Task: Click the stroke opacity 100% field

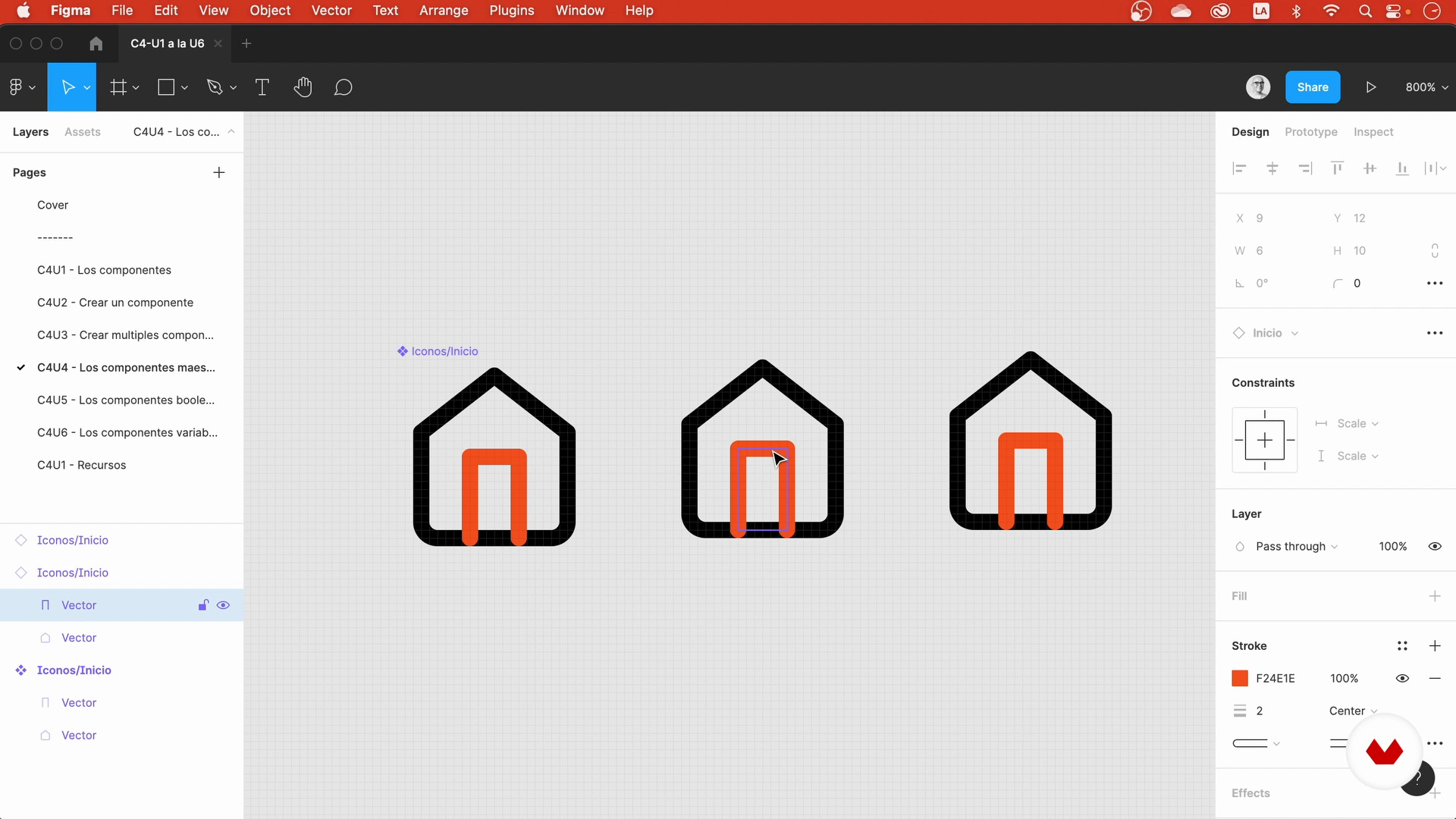Action: [x=1344, y=679]
